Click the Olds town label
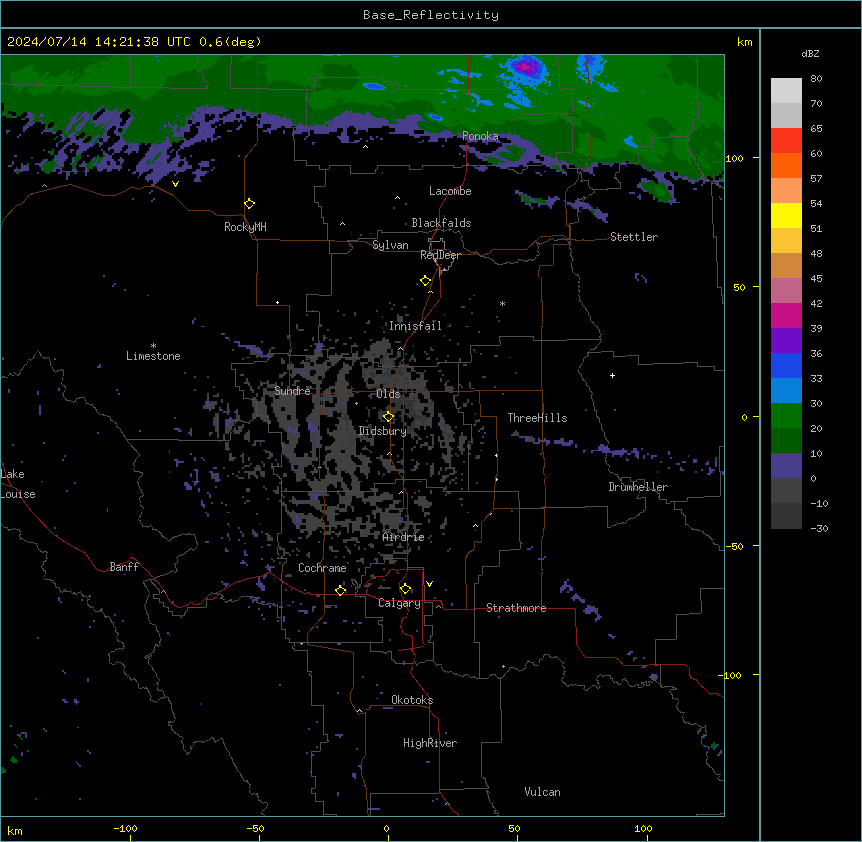The height and width of the screenshot is (842, 862). [388, 394]
